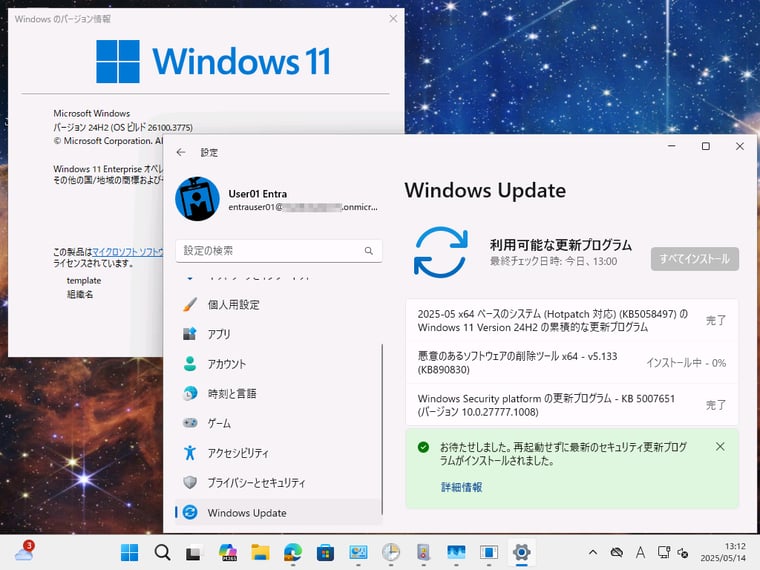Viewport: 760px width, 570px height.
Task: Click the person icon beside アカウント
Action: tap(190, 364)
